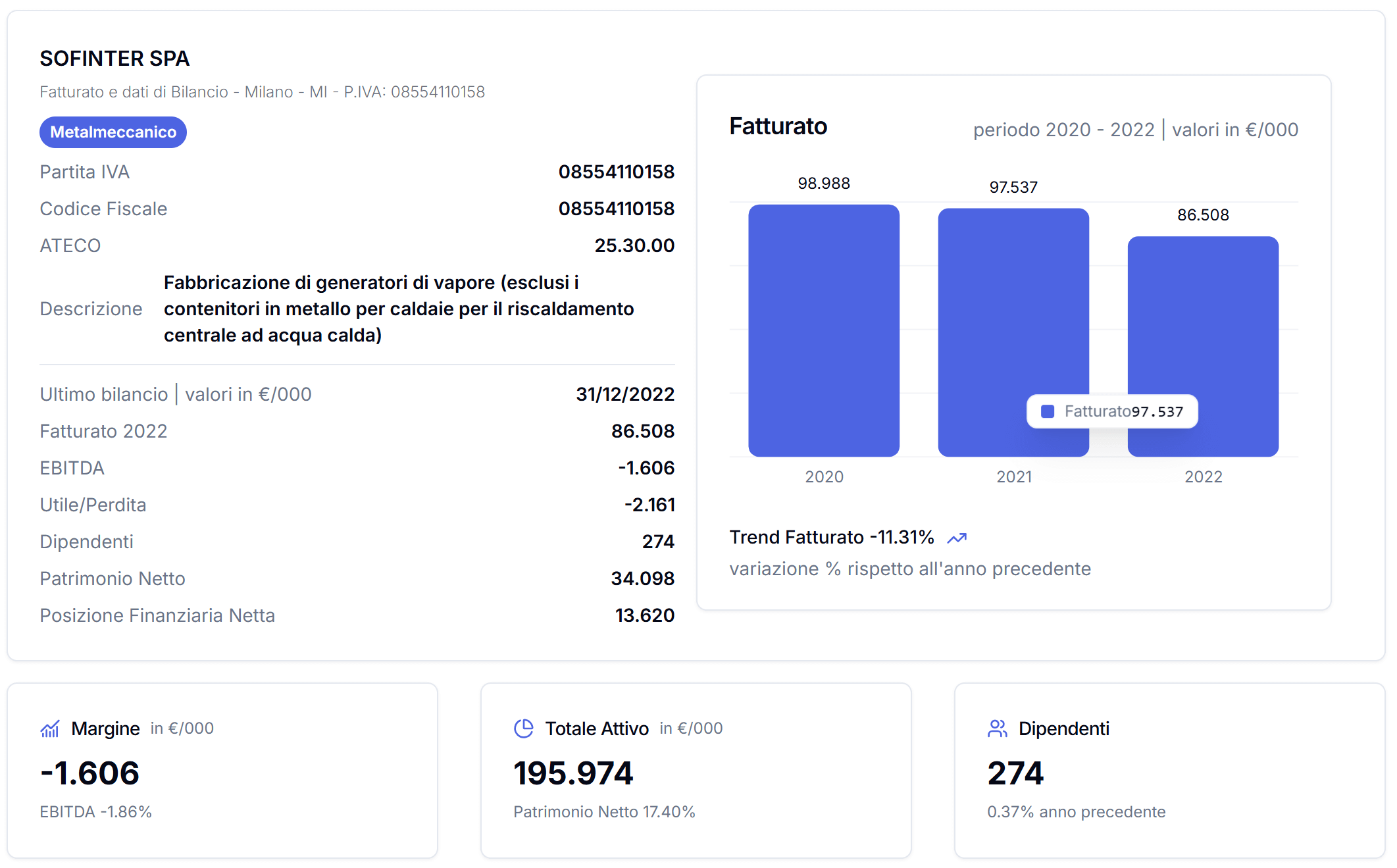Click the large -1.606 figure in Margine card

tap(89, 773)
